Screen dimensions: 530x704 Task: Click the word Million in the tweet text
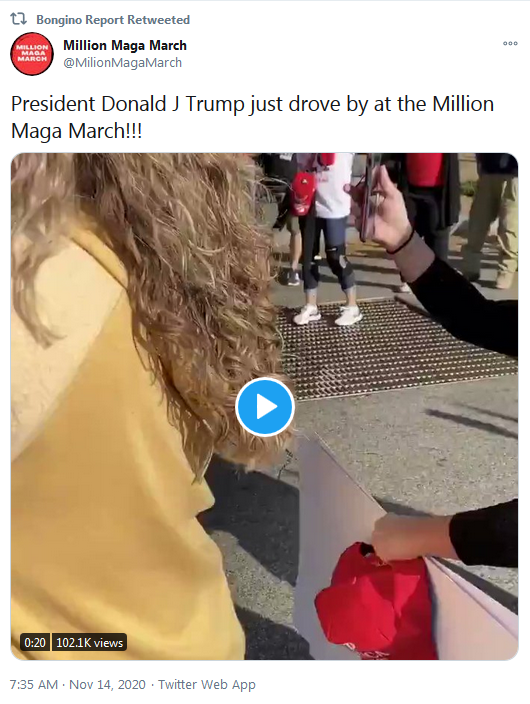click(463, 104)
